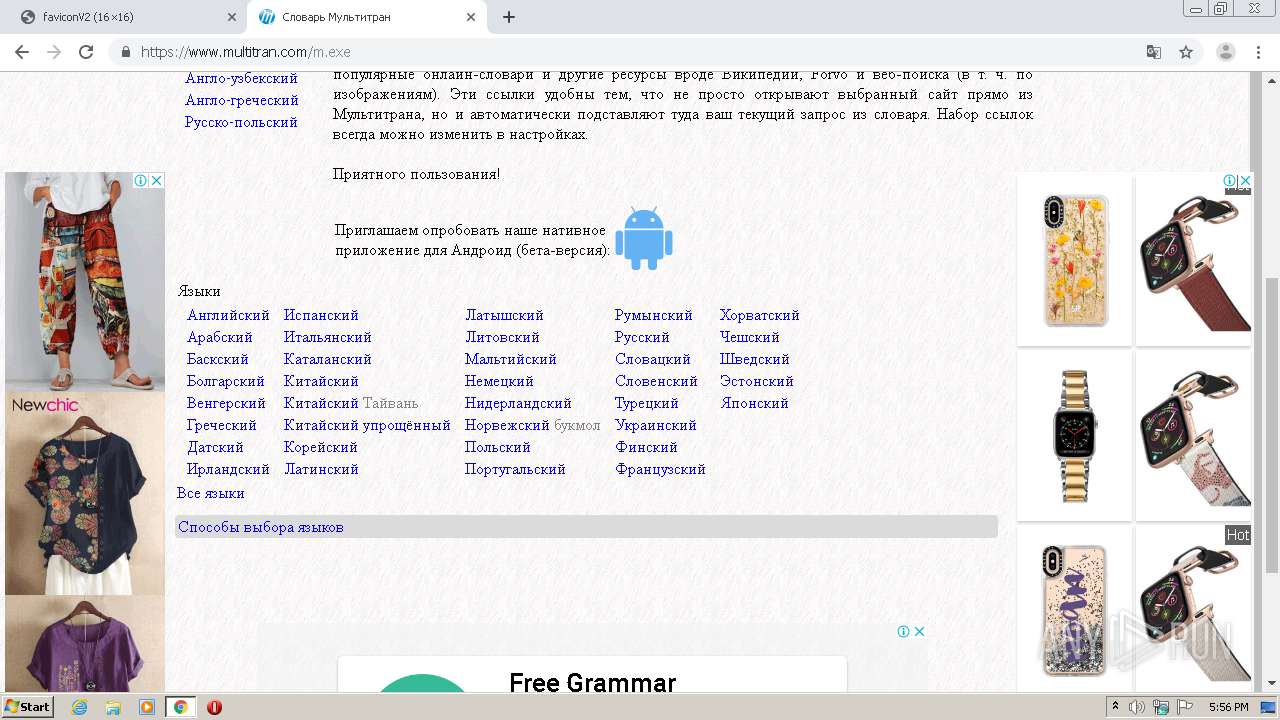Click the tray volume speaker icon
The image size is (1280, 720).
coord(1137,707)
